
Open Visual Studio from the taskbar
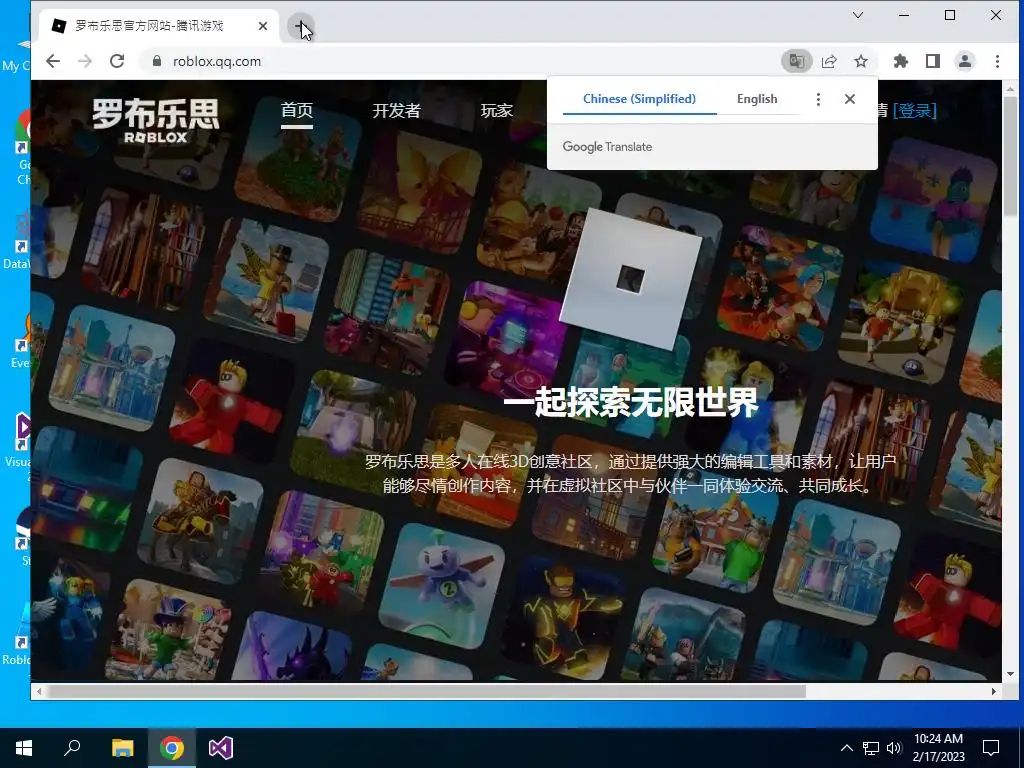point(221,748)
